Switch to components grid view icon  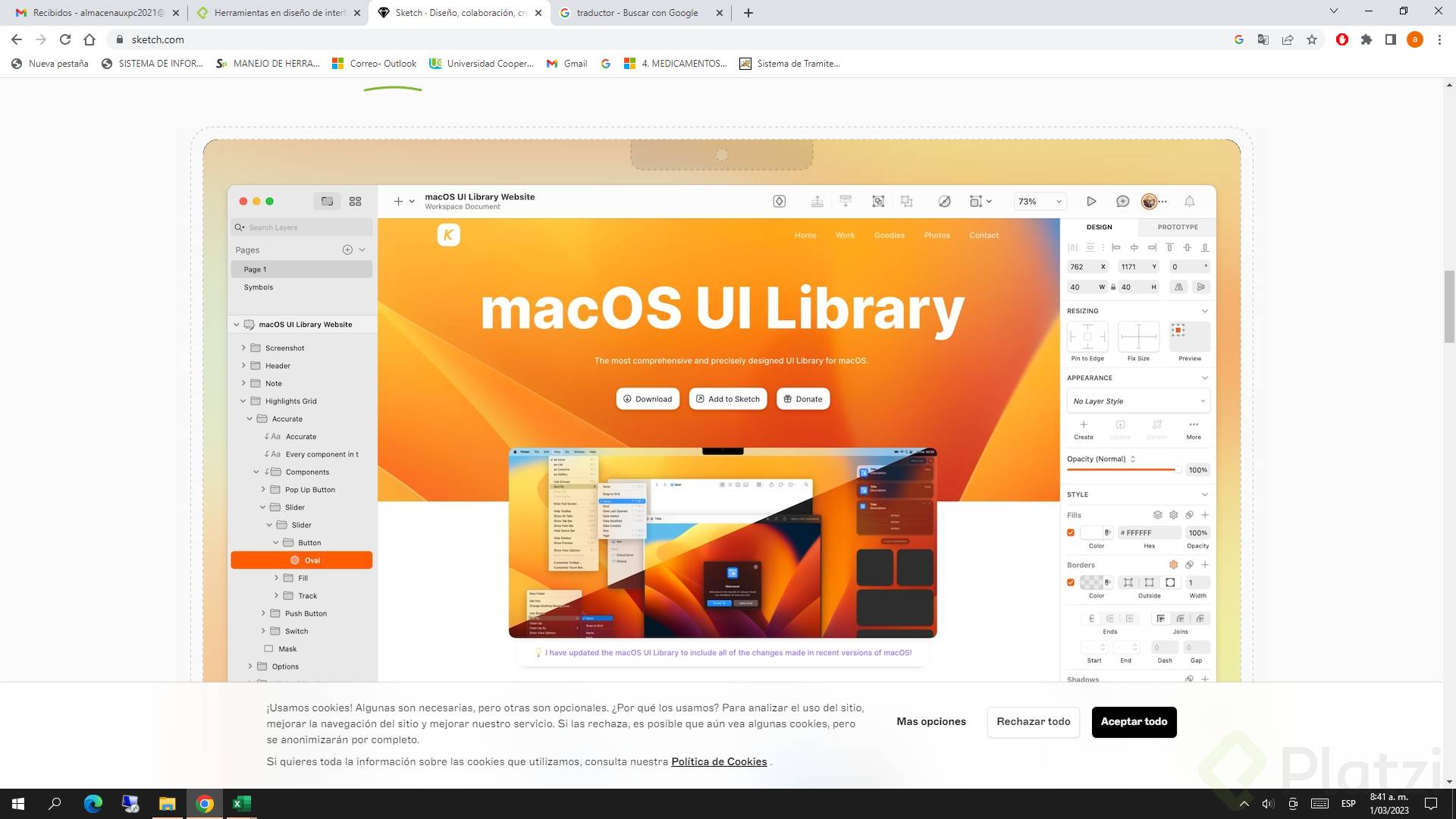tap(355, 201)
